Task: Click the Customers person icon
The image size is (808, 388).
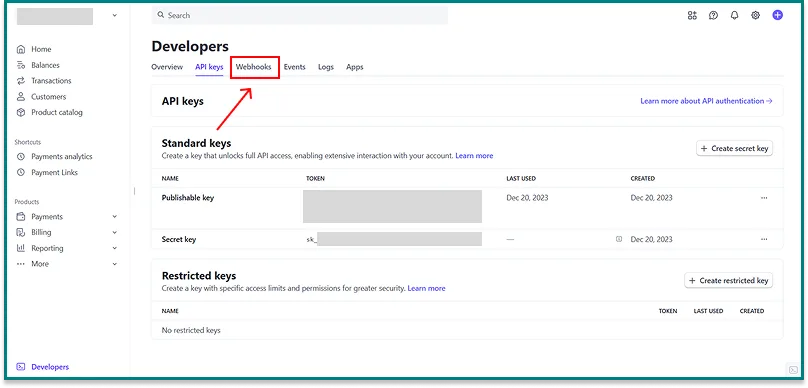Action: click(21, 96)
